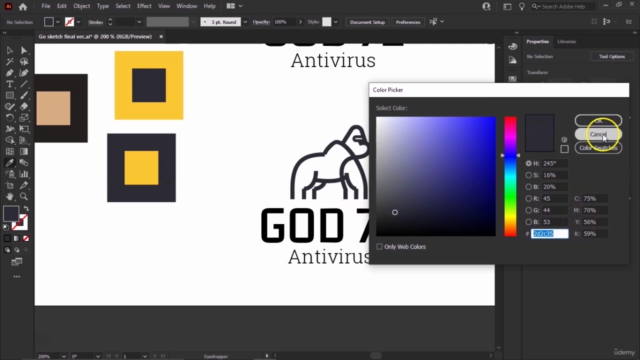Select the Type tool
The width and height of the screenshot is (640, 360).
(9, 84)
